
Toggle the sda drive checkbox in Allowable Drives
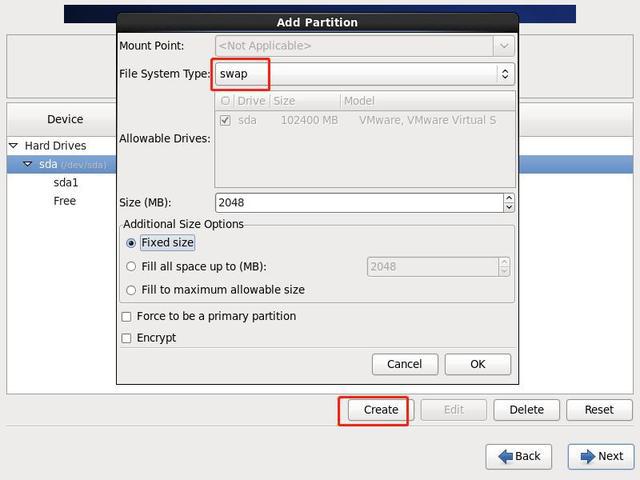click(225, 120)
